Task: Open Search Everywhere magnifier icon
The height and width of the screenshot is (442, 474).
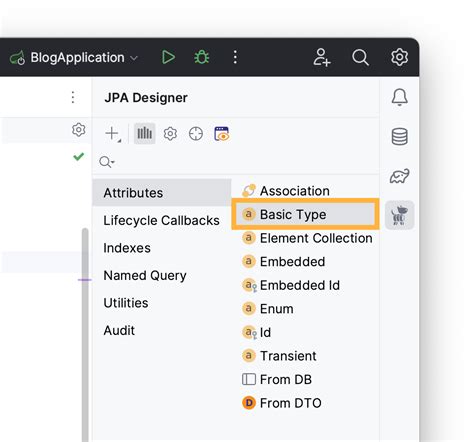Action: pyautogui.click(x=360, y=58)
